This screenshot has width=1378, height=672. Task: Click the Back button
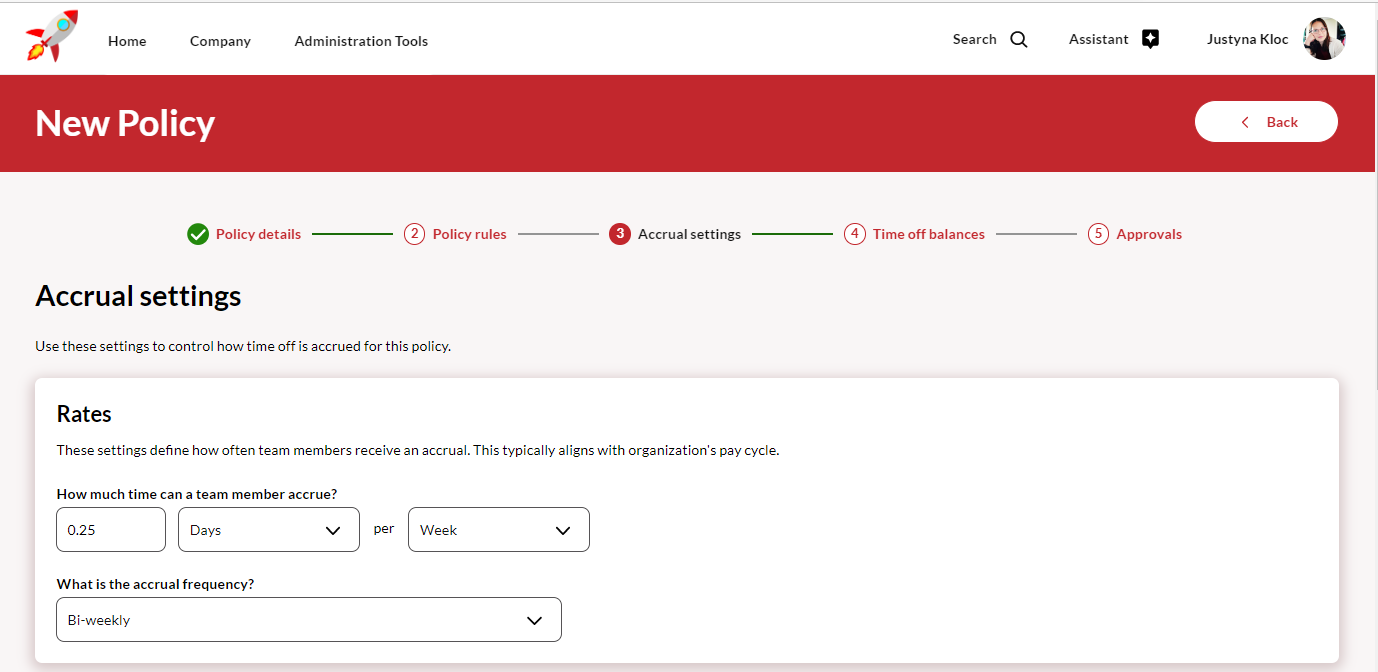[x=1266, y=122]
